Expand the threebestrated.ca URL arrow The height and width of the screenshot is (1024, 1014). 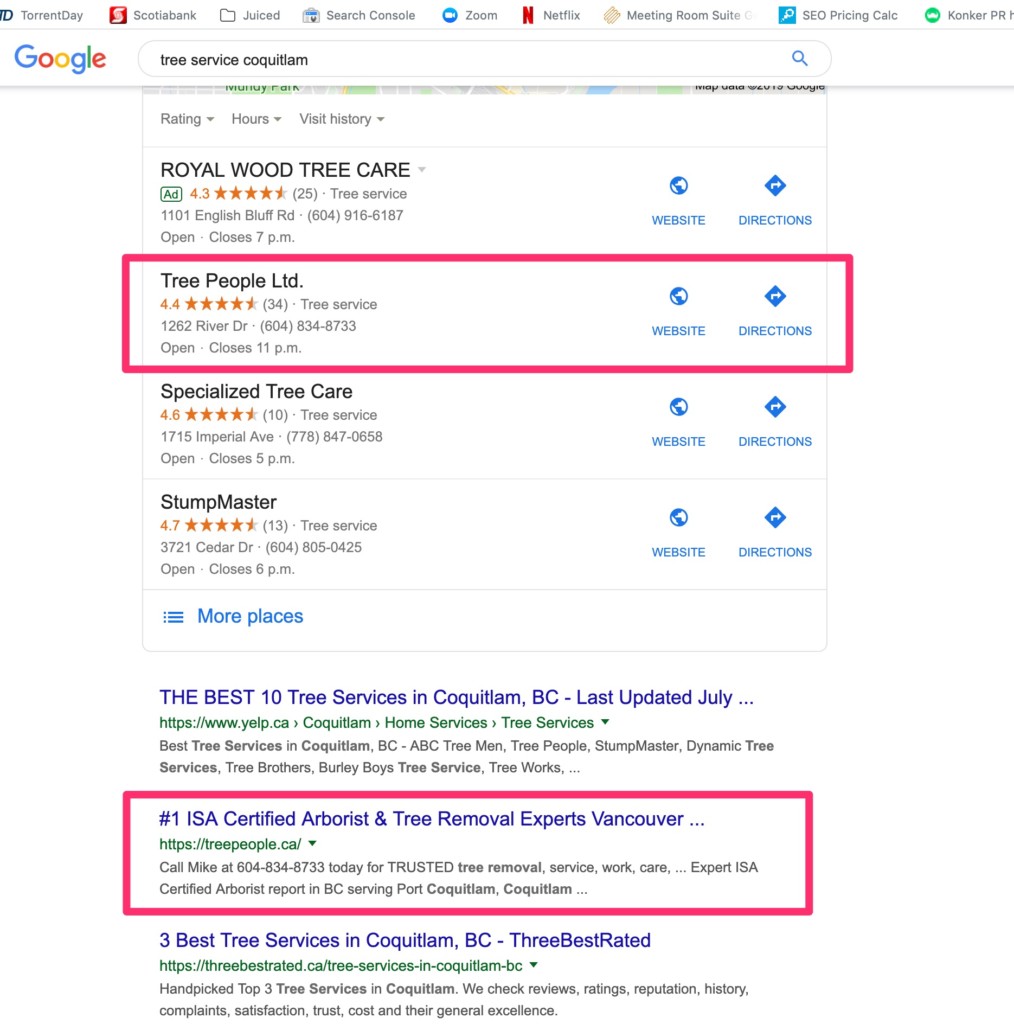click(533, 965)
